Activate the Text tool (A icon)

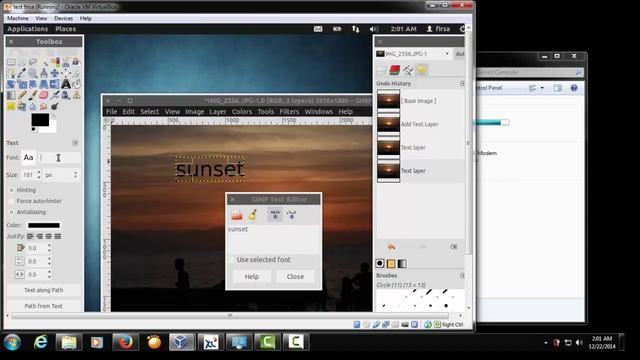[66, 84]
